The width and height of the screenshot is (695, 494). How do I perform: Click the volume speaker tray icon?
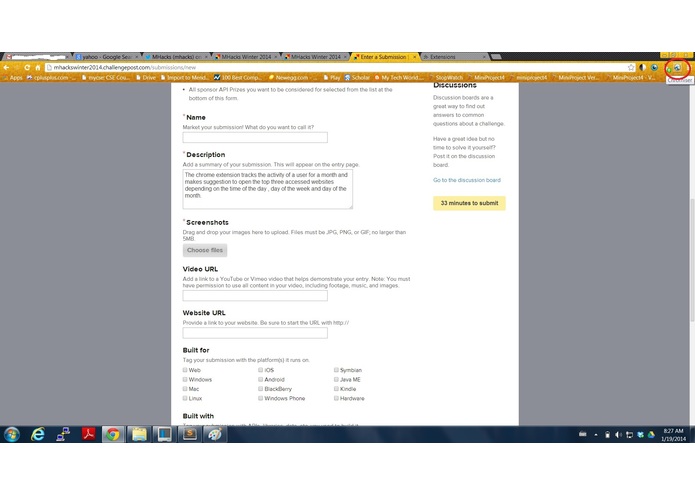pyautogui.click(x=618, y=435)
